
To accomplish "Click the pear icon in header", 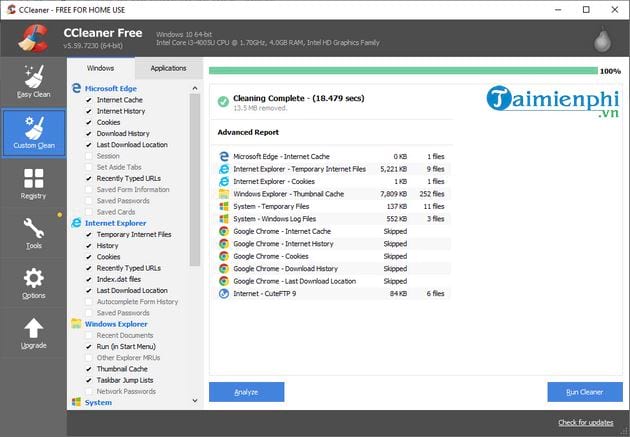I will coord(602,39).
